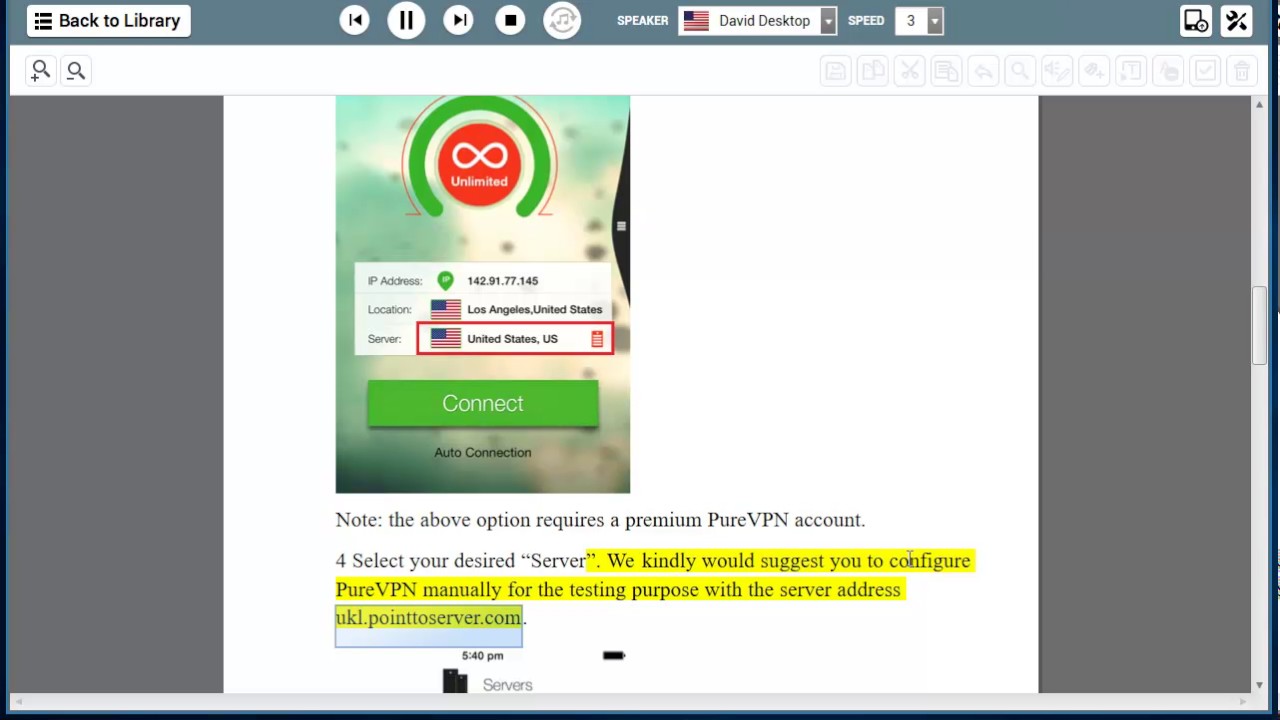Click the add tag icon
The width and height of the screenshot is (1280, 720).
[1094, 71]
